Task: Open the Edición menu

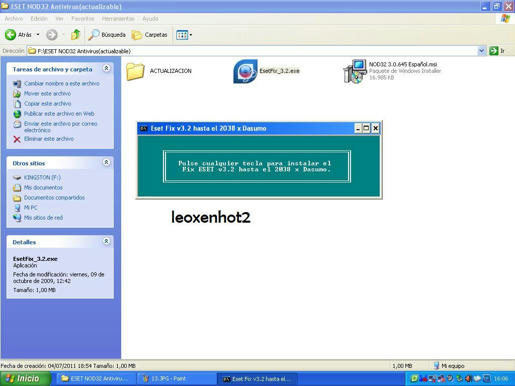Action: coord(39,19)
